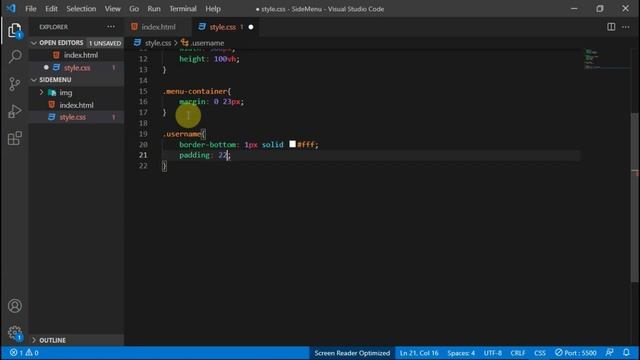The width and height of the screenshot is (640, 360).
Task: Open index.html in SIDEMENU folder
Action: [x=76, y=105]
